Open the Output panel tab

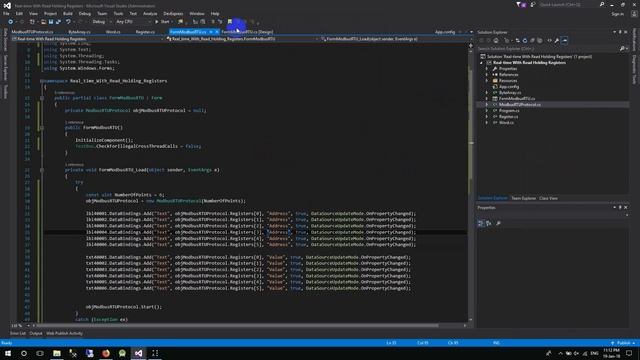point(36,333)
